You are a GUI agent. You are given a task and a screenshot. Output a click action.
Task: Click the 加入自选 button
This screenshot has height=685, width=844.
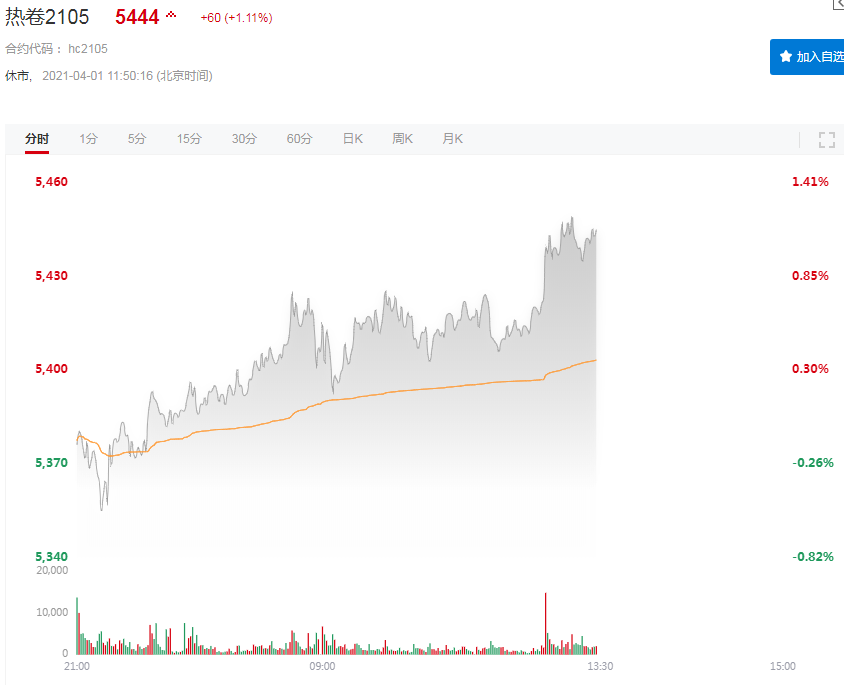[808, 57]
